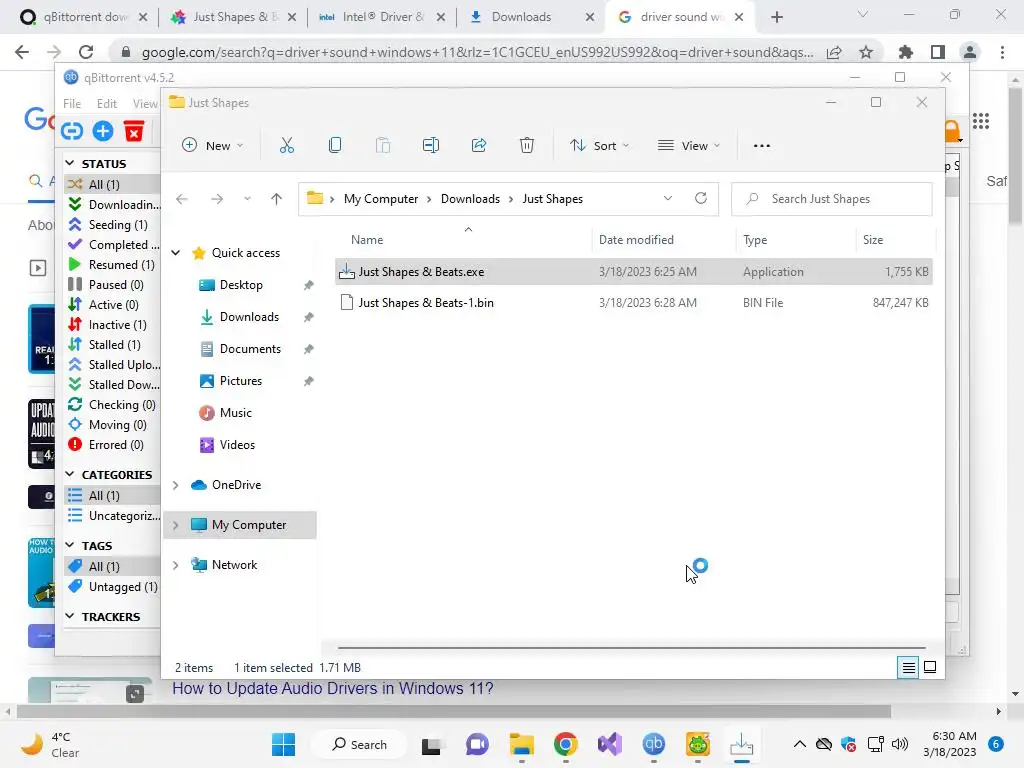Click the Share icon in Explorer toolbar

coord(479,146)
